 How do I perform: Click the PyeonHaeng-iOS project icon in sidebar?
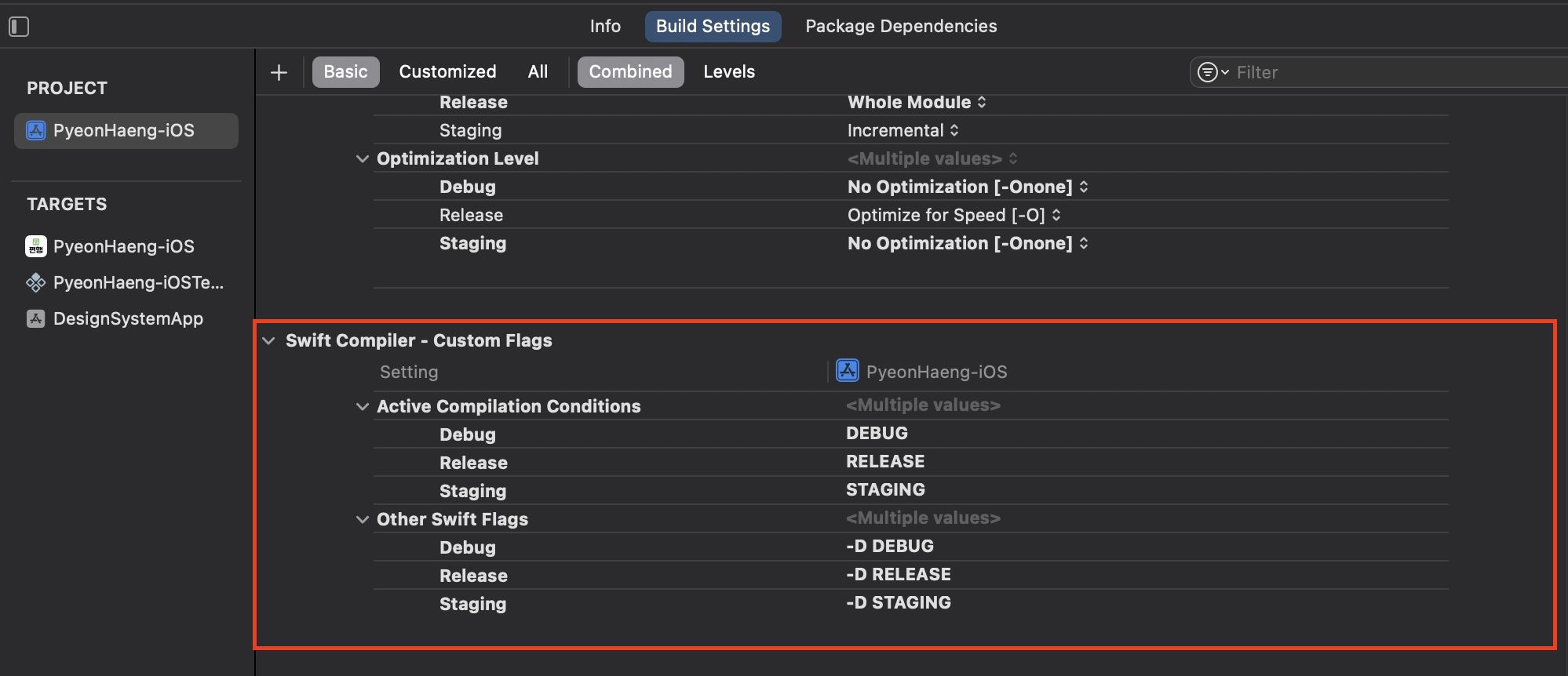coord(36,130)
